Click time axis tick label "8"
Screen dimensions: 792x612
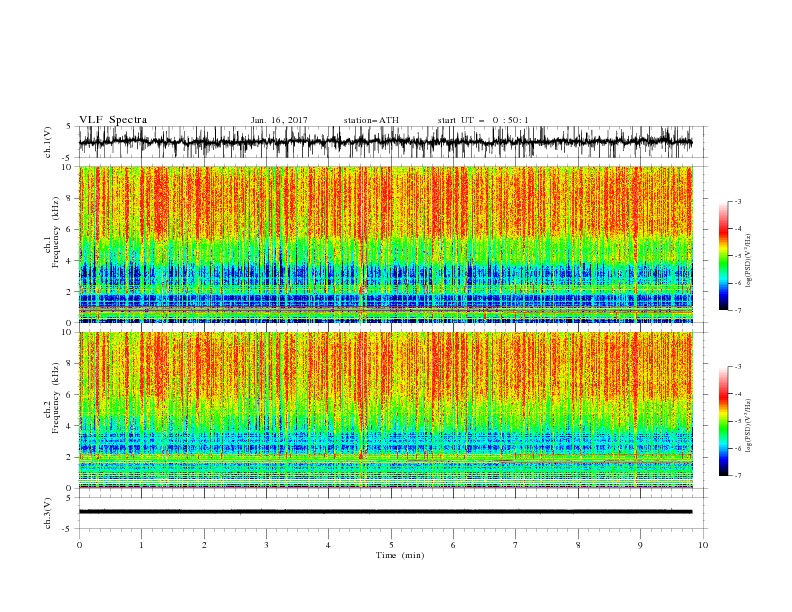pyautogui.click(x=578, y=545)
